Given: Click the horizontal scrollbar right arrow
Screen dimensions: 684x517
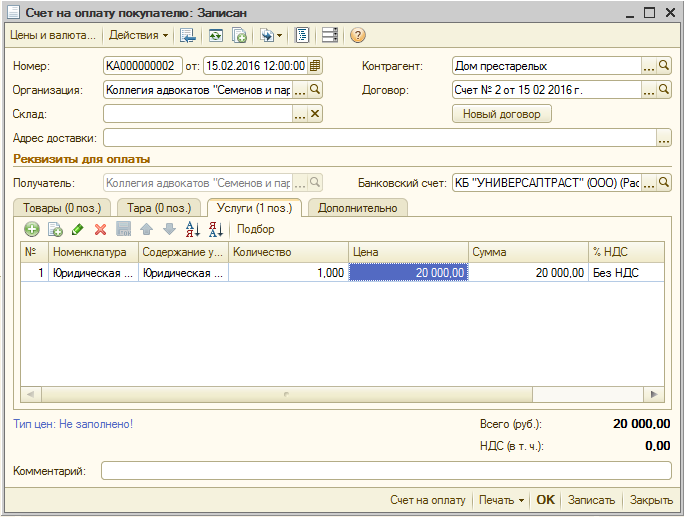Looking at the screenshot, I should pos(654,394).
